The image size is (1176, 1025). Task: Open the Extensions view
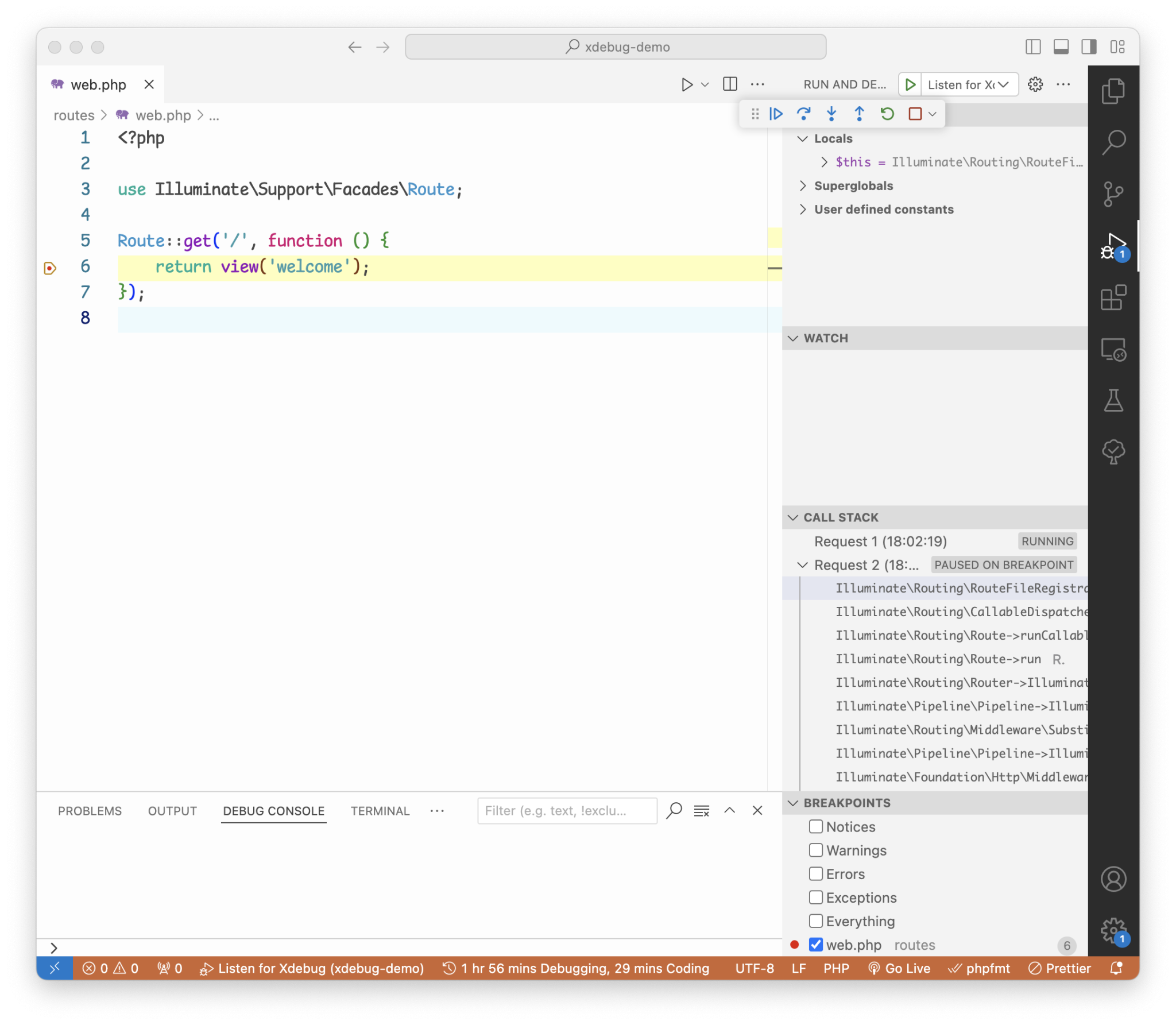click(1115, 298)
